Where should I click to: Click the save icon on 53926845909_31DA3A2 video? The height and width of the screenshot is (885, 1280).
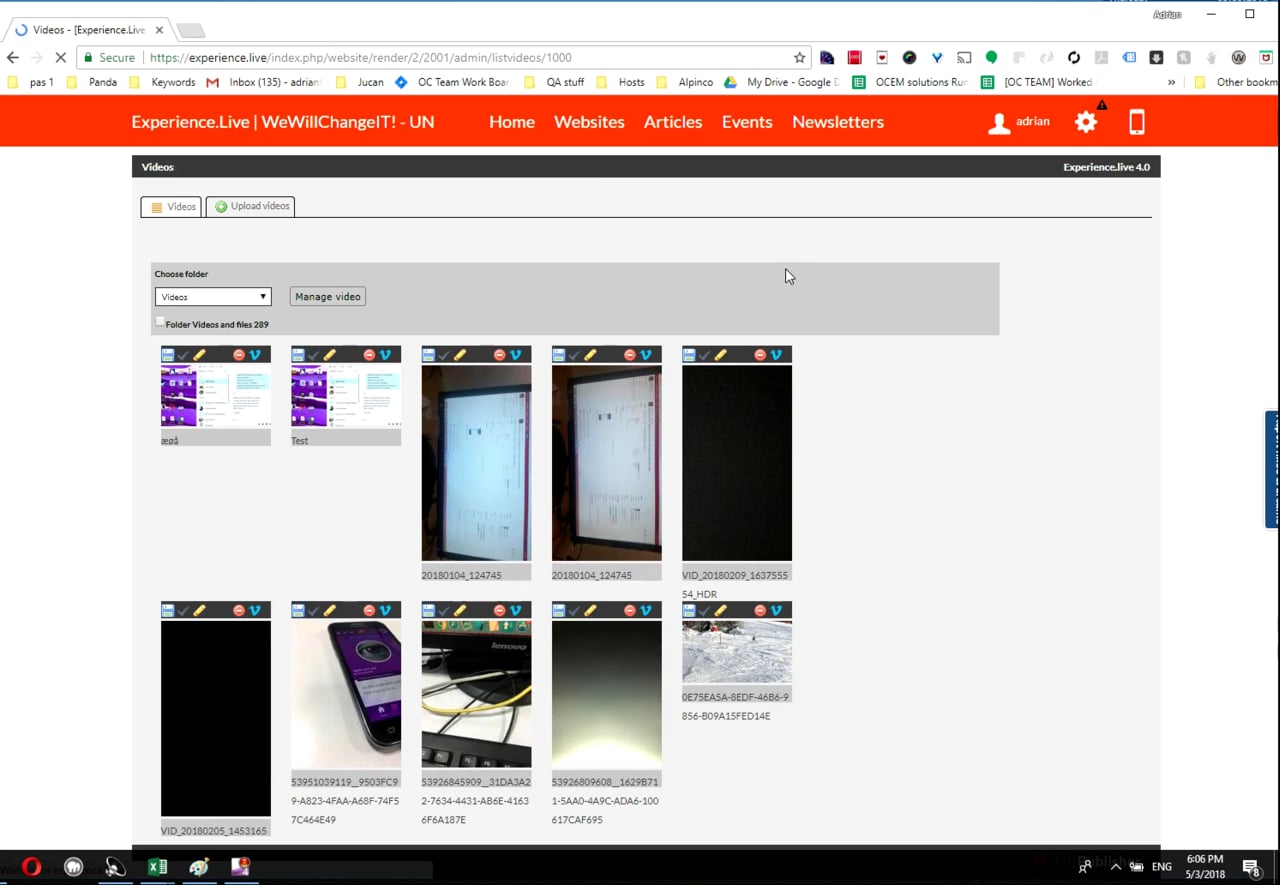tap(428, 610)
